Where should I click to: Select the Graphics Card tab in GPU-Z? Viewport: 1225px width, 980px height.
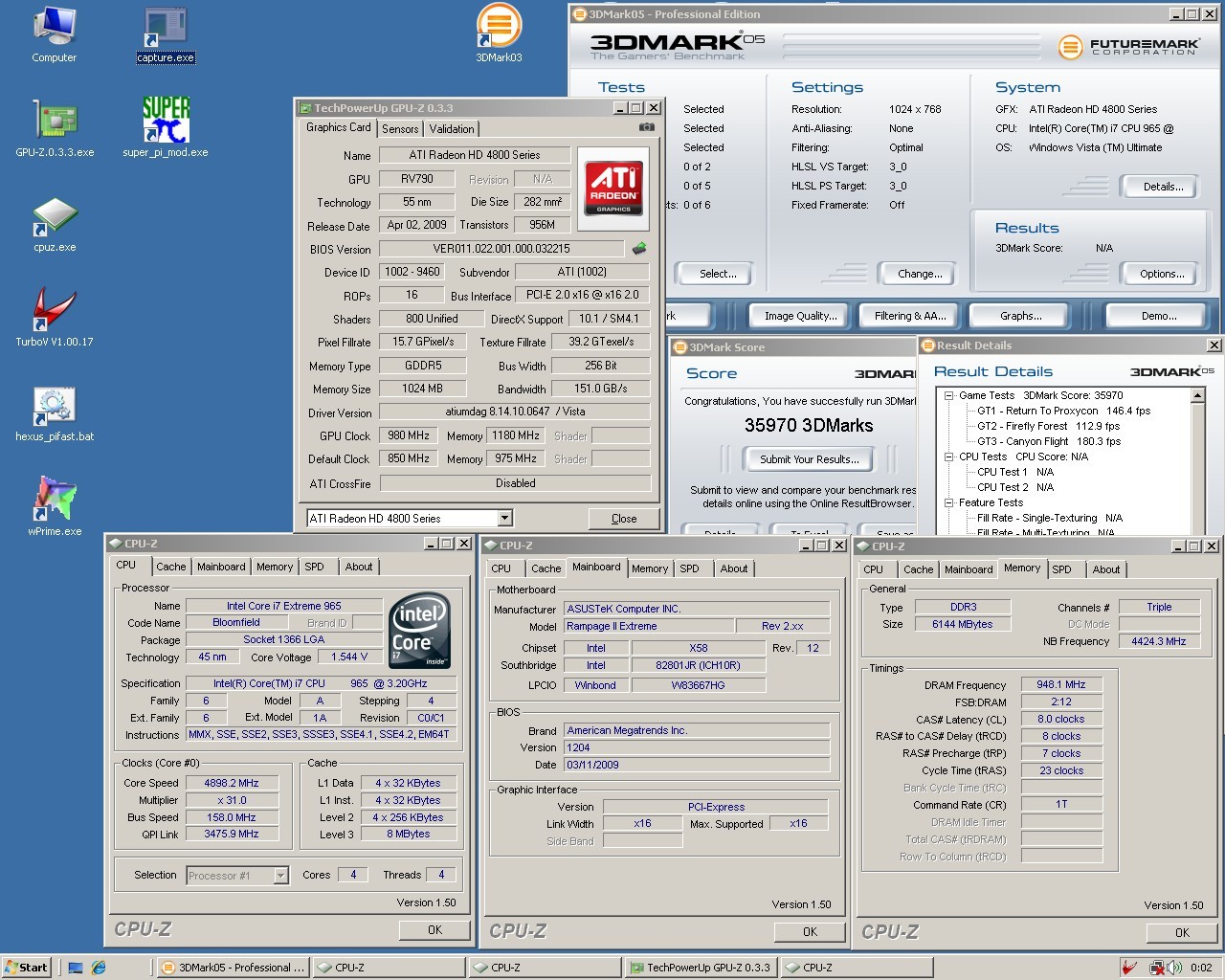coord(339,127)
